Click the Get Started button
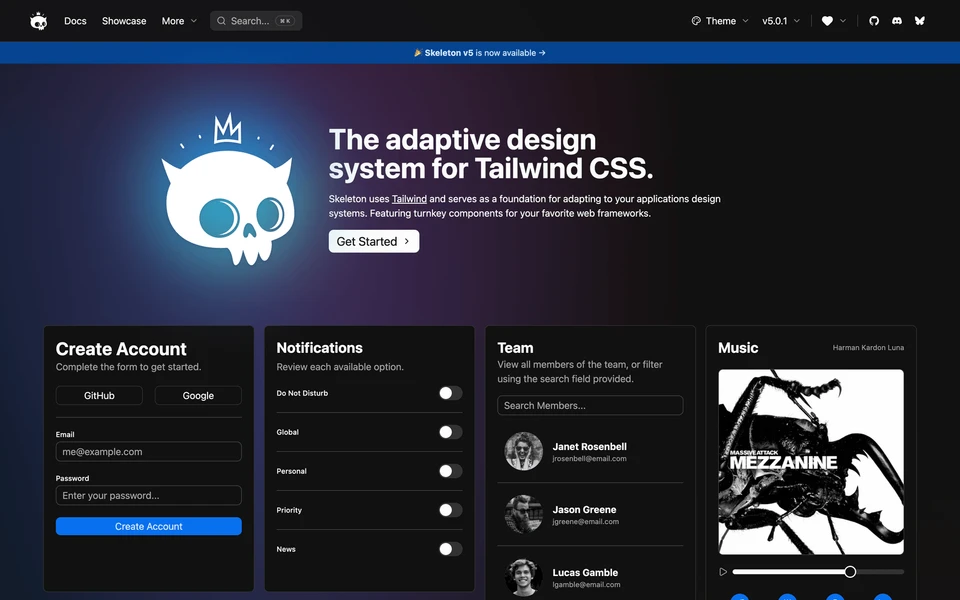Screen dimensions: 960x600 pos(374,241)
